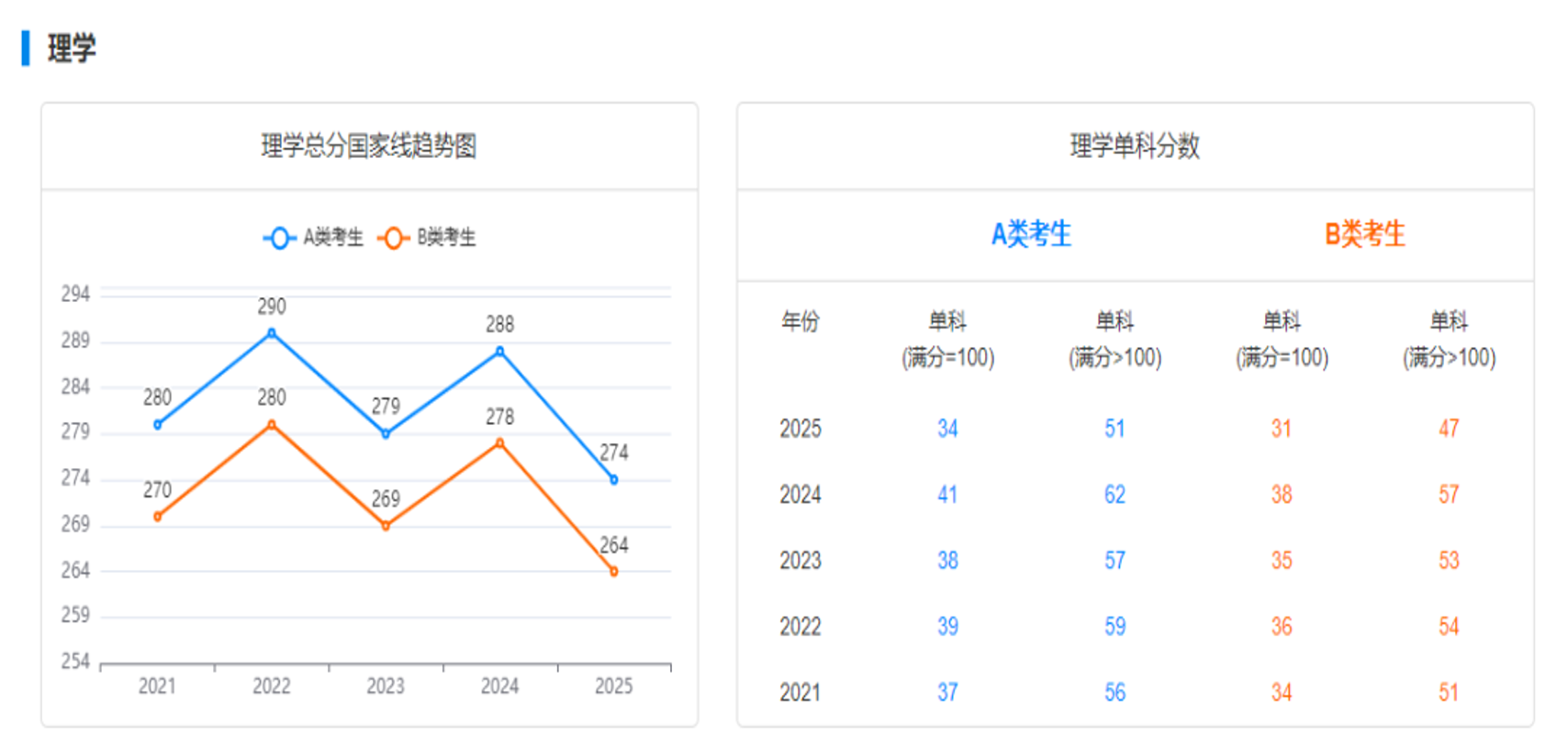Click the blue 2025 data point labeled 274
Screen dimensions: 1568x748
(614, 480)
